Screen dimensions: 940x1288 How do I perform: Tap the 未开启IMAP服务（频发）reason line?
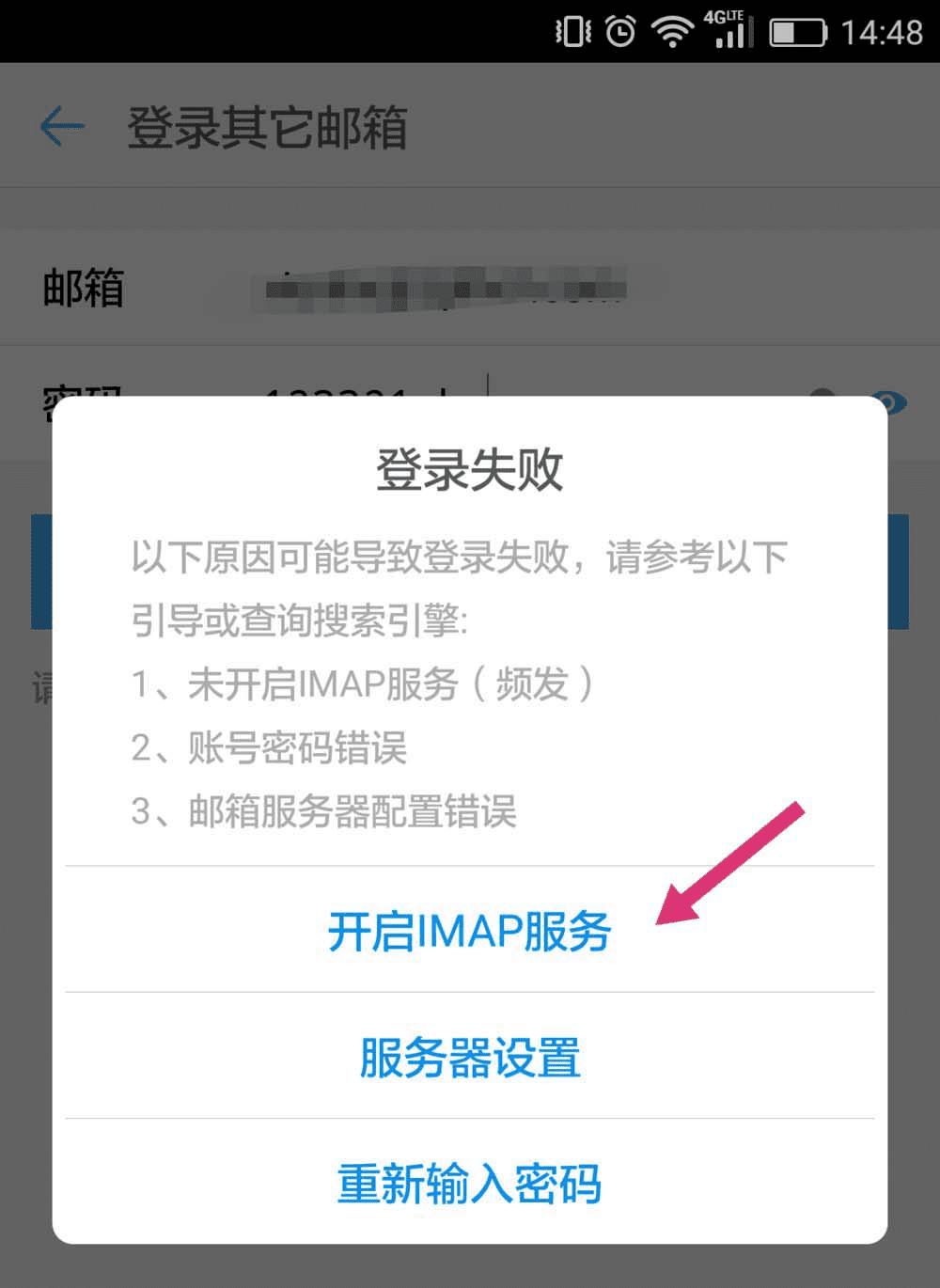click(x=364, y=684)
